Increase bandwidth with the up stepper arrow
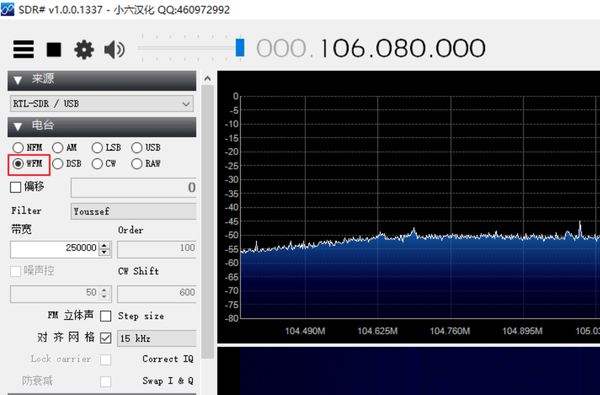Image resolution: width=600 pixels, height=395 pixels. [x=104, y=245]
